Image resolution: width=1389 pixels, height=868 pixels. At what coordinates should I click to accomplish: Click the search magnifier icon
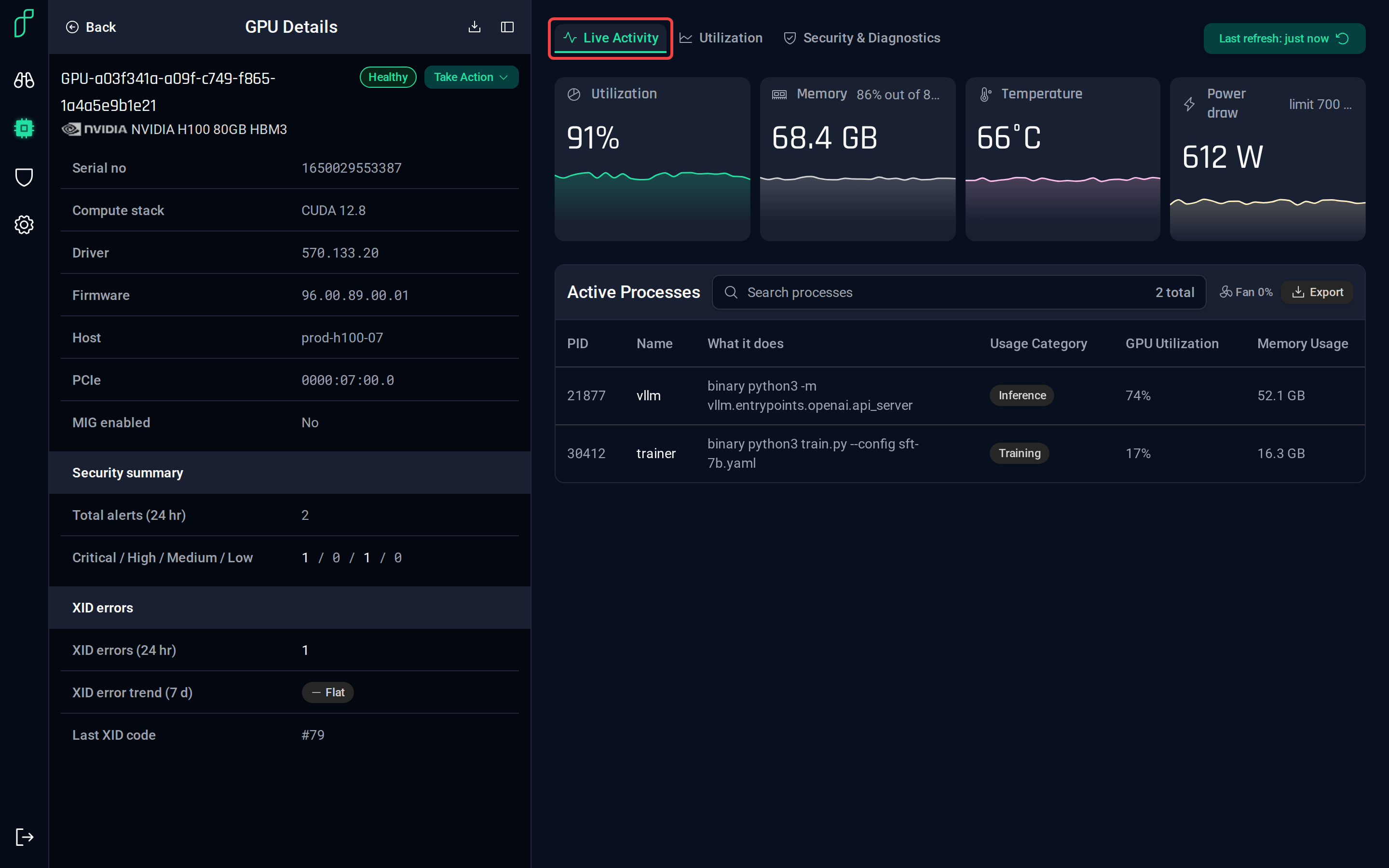coord(731,292)
